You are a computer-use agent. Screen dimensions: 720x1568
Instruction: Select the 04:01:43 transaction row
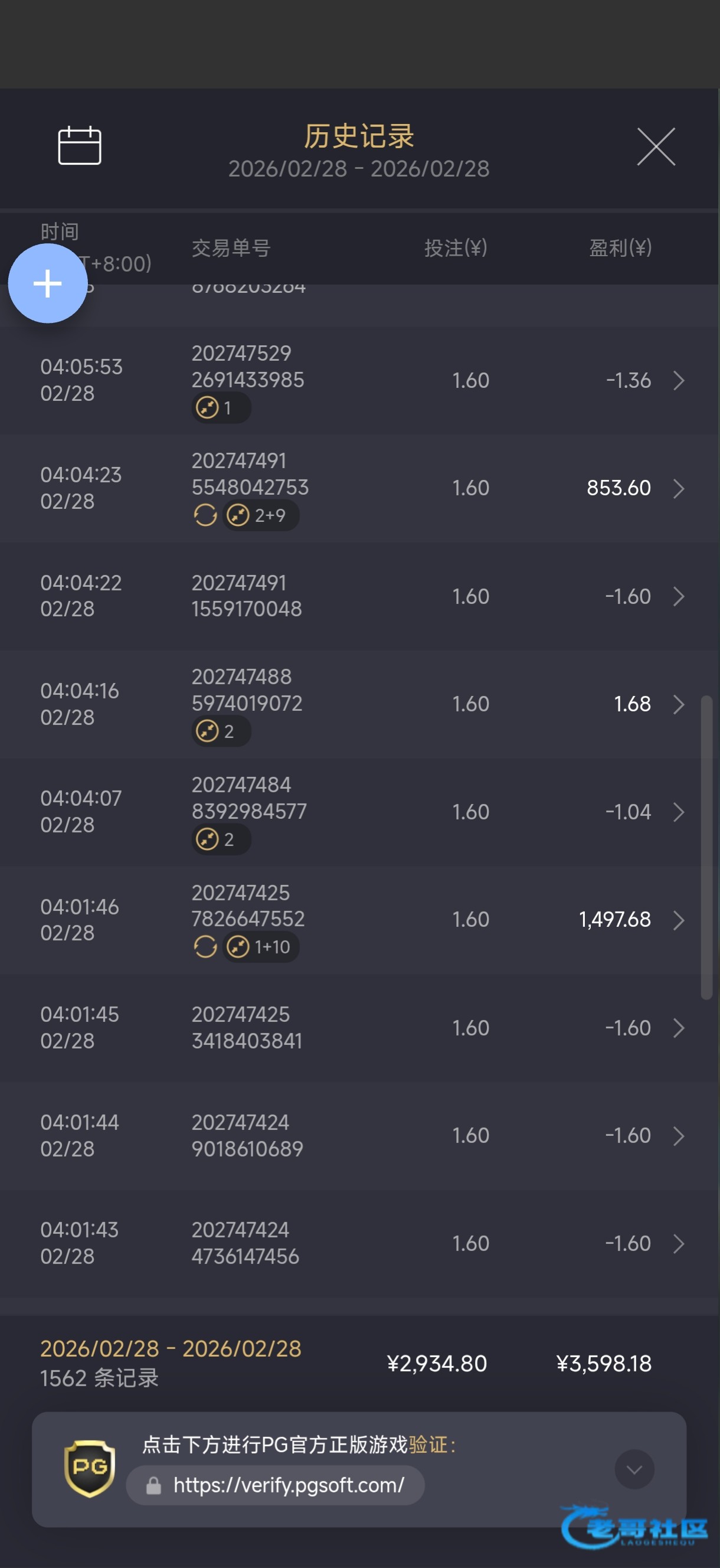pos(359,1243)
